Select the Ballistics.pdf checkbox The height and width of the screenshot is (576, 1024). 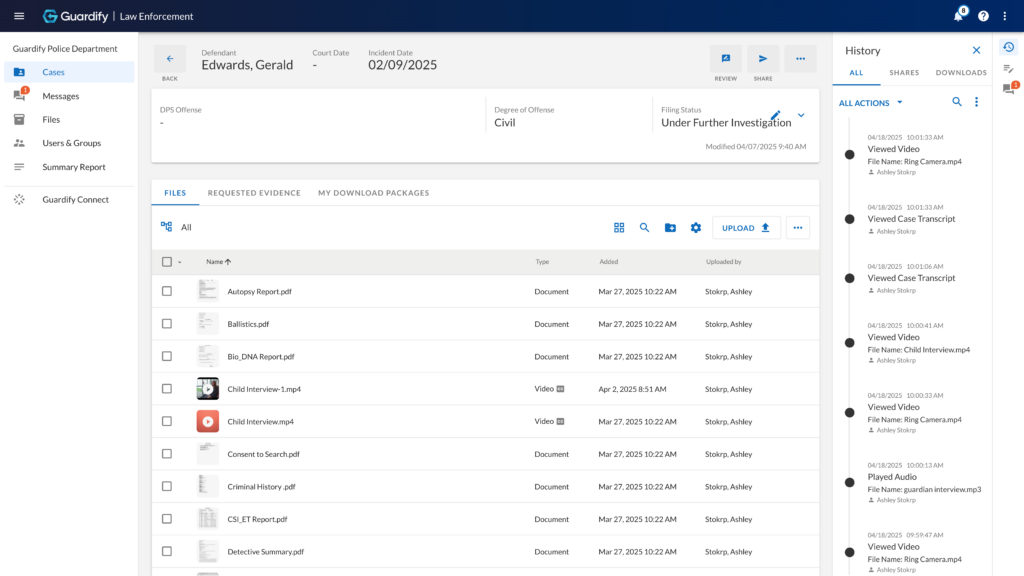tap(167, 324)
